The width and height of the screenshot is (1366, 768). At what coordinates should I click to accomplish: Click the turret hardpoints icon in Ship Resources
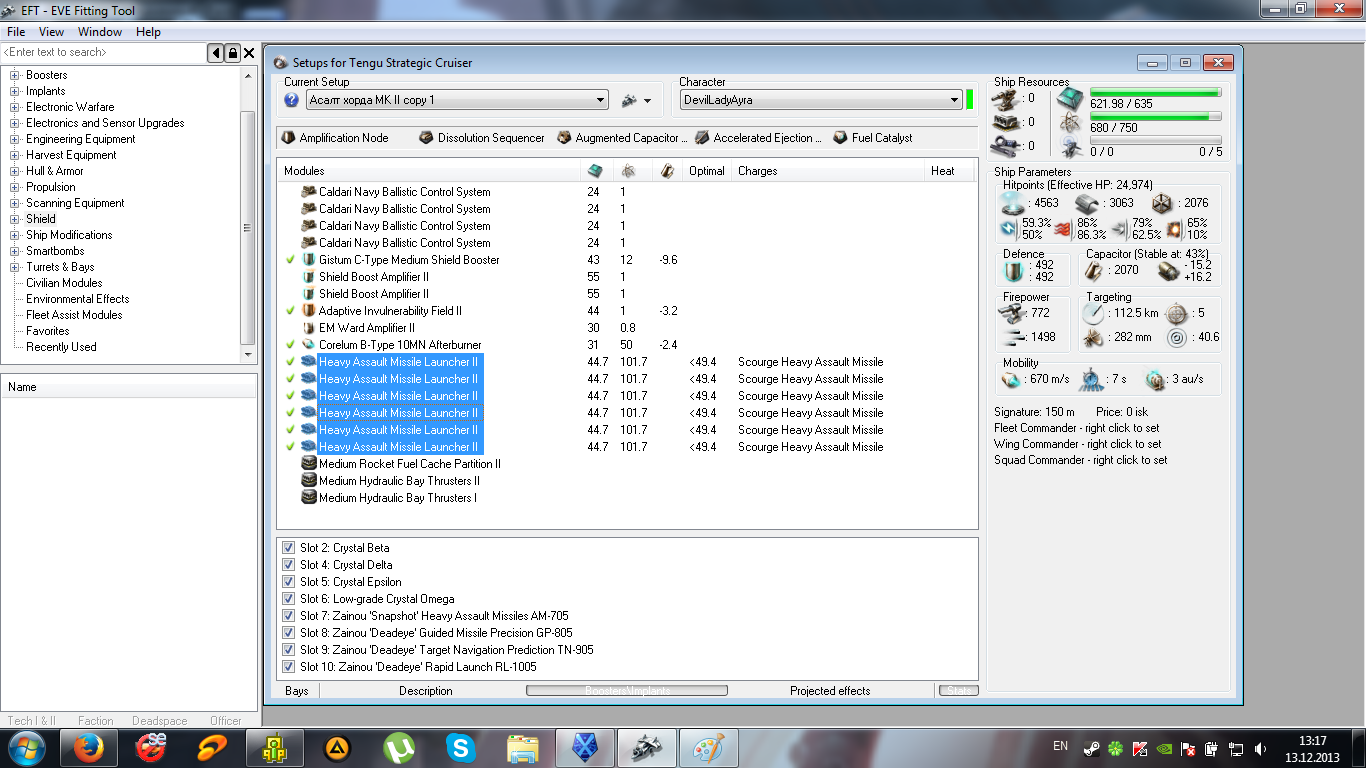tap(1005, 98)
